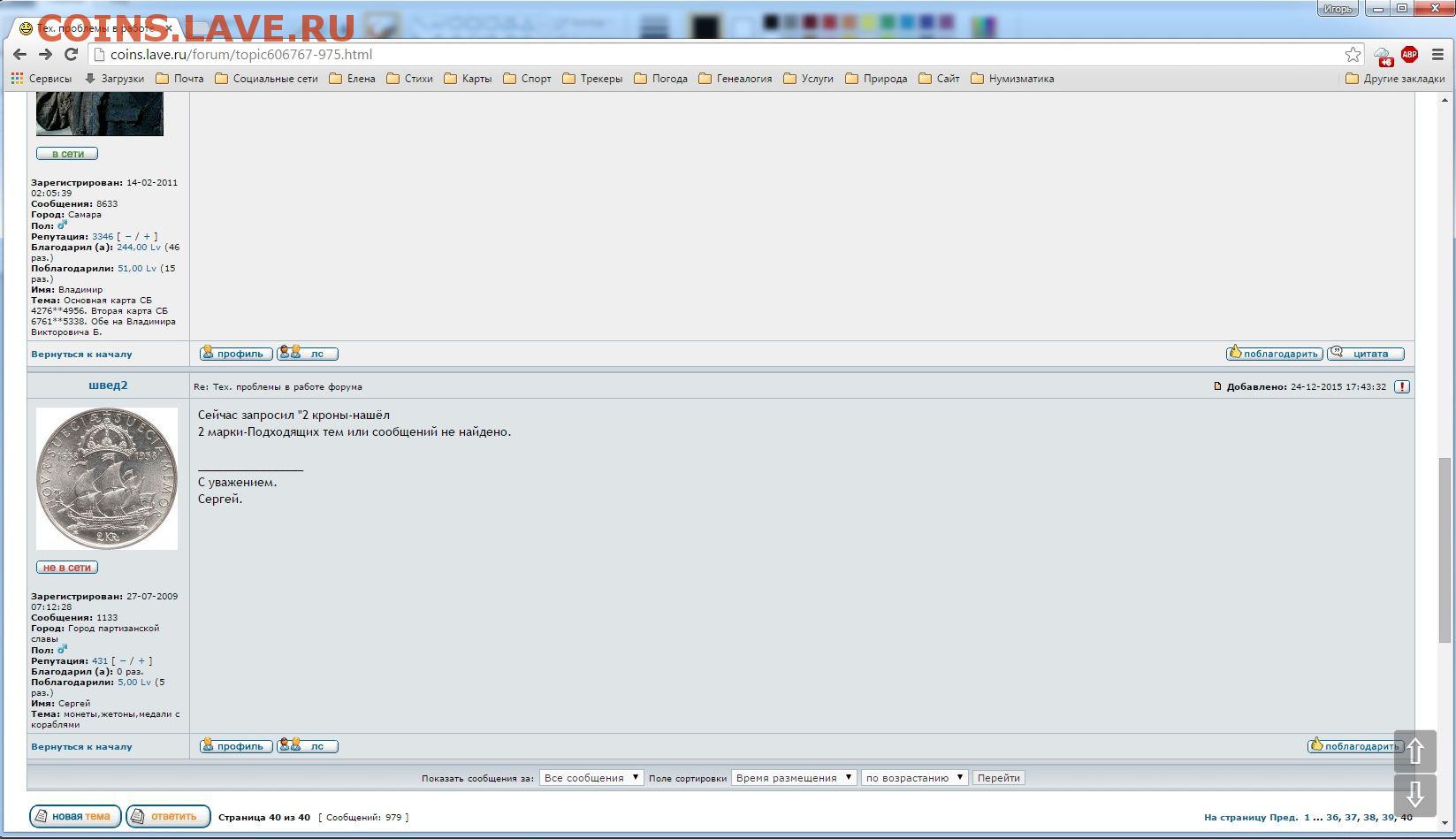Open the Социальные сети bookmarks folder
This screenshot has height=839, width=1456.
tap(267, 79)
